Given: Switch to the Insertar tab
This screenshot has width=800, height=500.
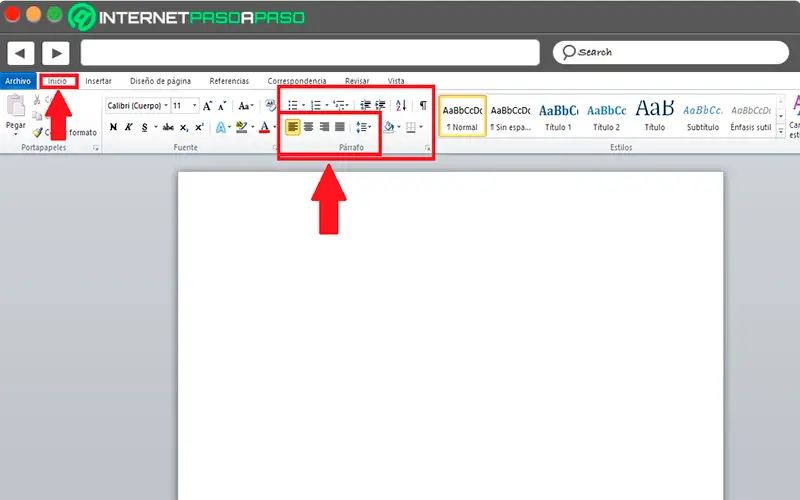Looking at the screenshot, I should [x=98, y=81].
